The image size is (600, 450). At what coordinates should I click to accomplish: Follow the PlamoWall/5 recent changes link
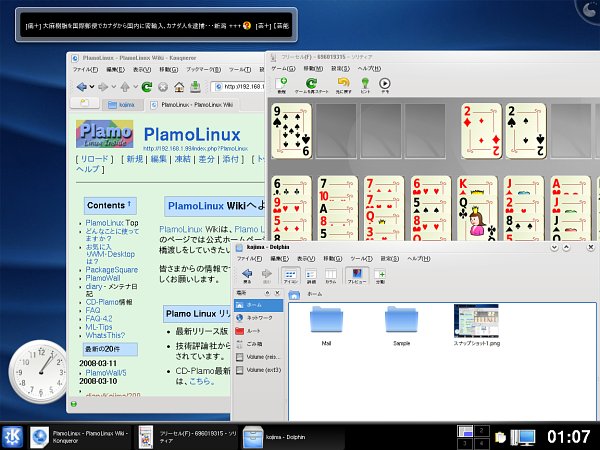pyautogui.click(x=106, y=373)
